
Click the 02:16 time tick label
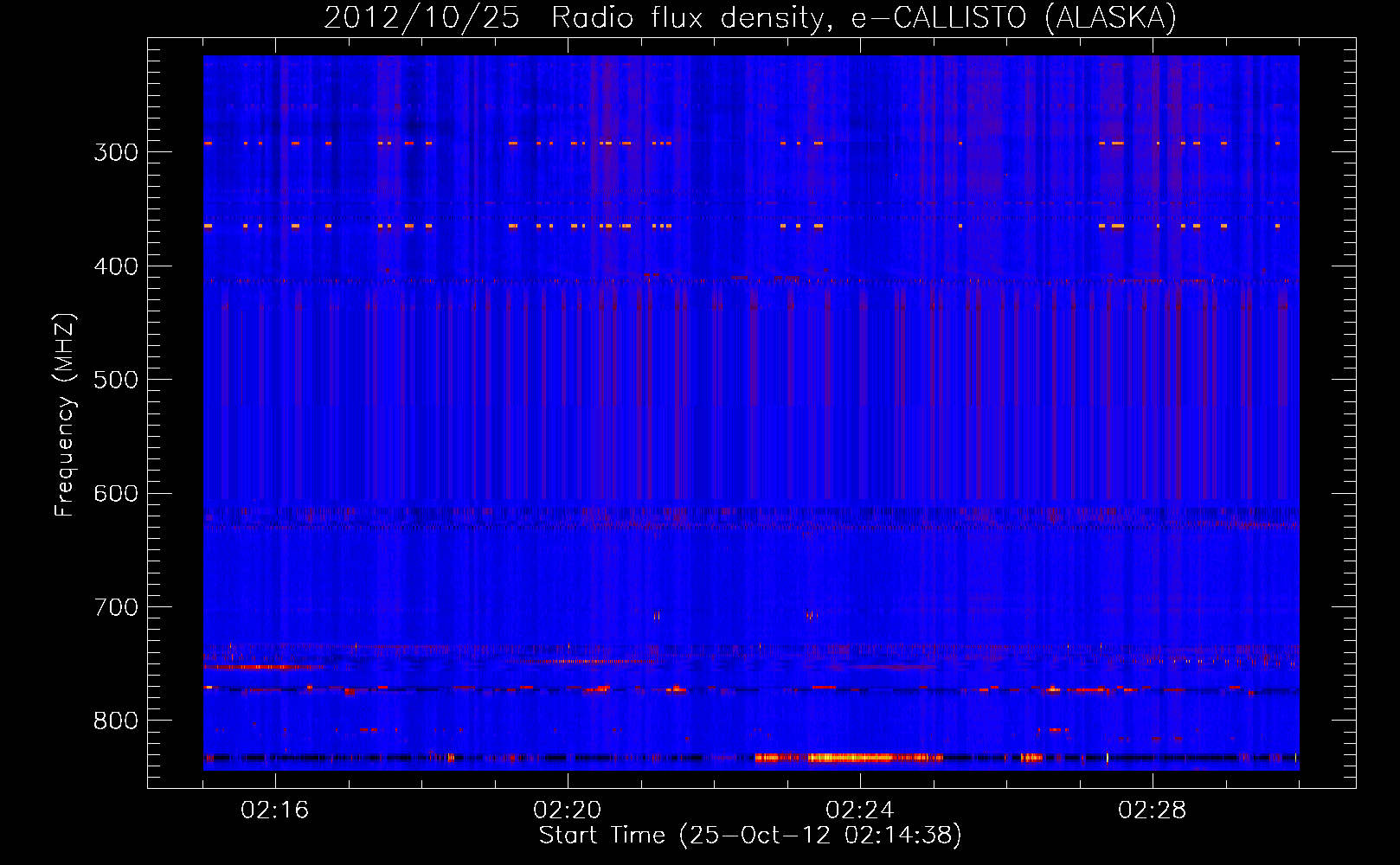pyautogui.click(x=275, y=811)
